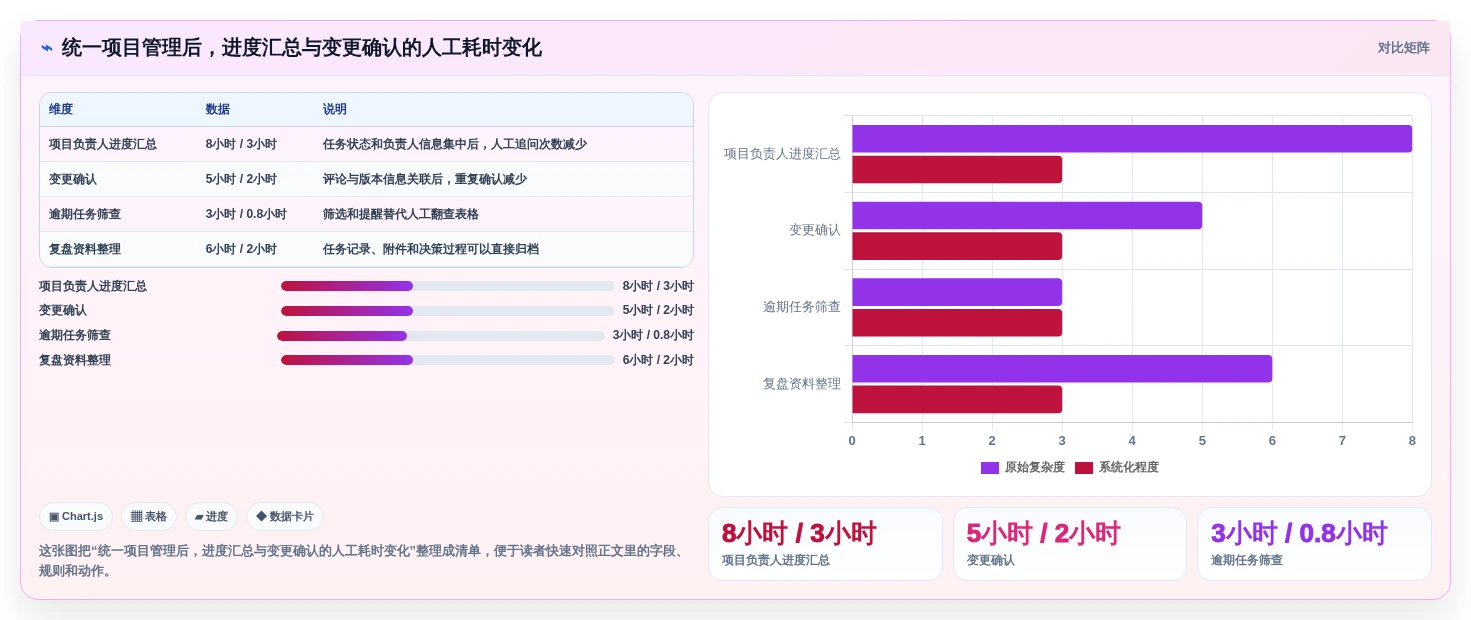The width and height of the screenshot is (1471, 620).
Task: Click purple bar for 项目负责人进度汇总 in chart
Action: coord(1132,139)
